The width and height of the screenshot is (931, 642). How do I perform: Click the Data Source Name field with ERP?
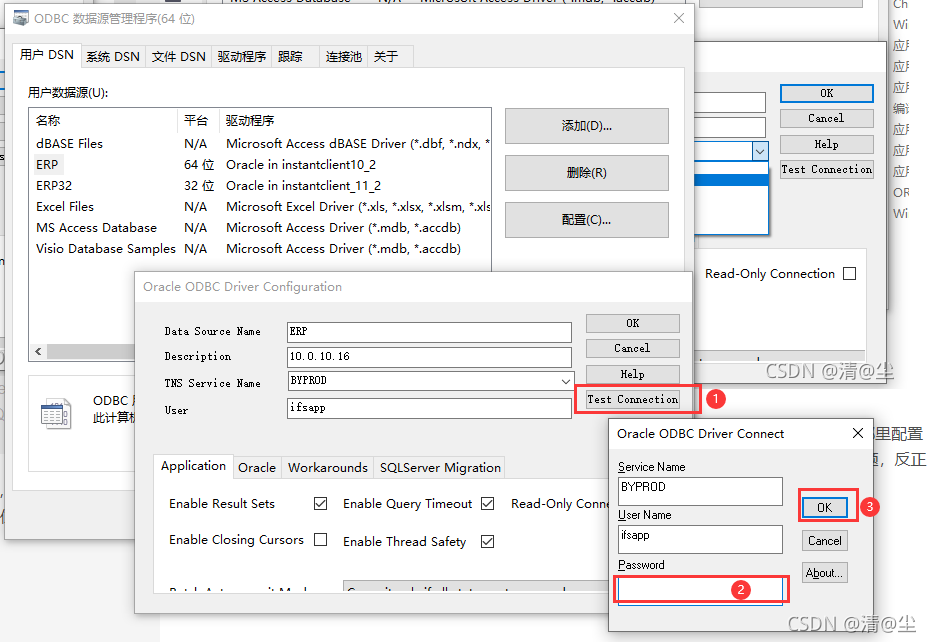click(429, 332)
